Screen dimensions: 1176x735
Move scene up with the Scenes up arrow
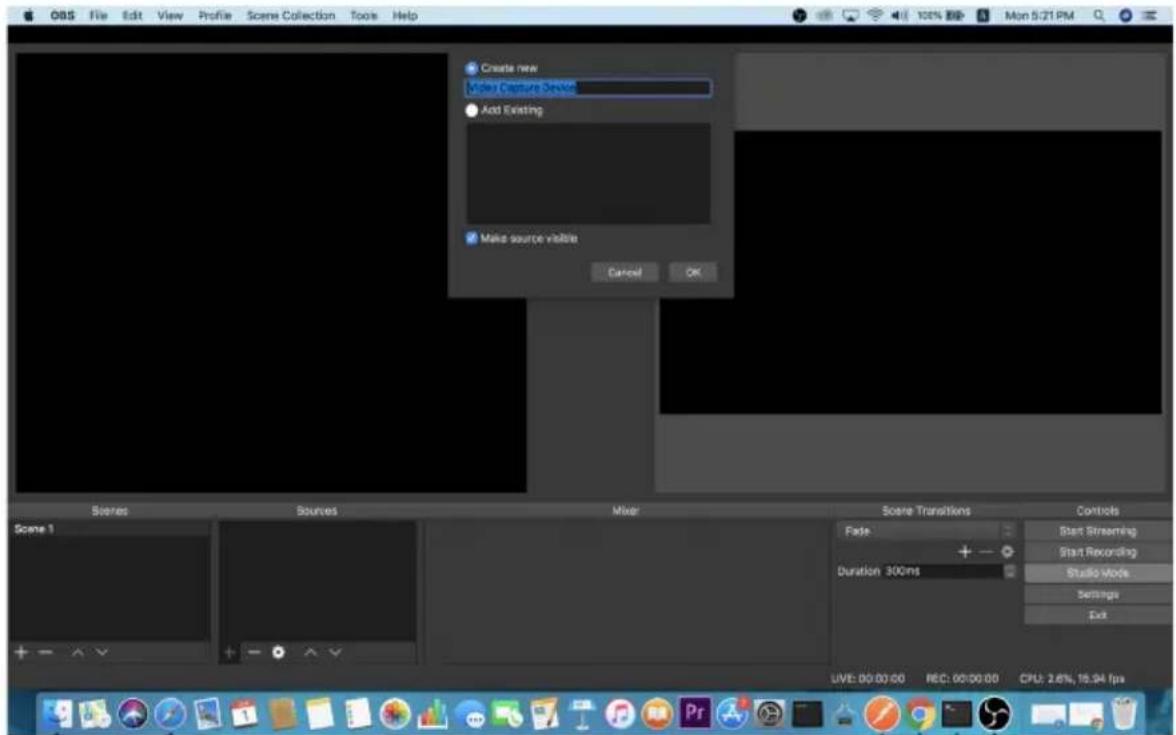77,652
